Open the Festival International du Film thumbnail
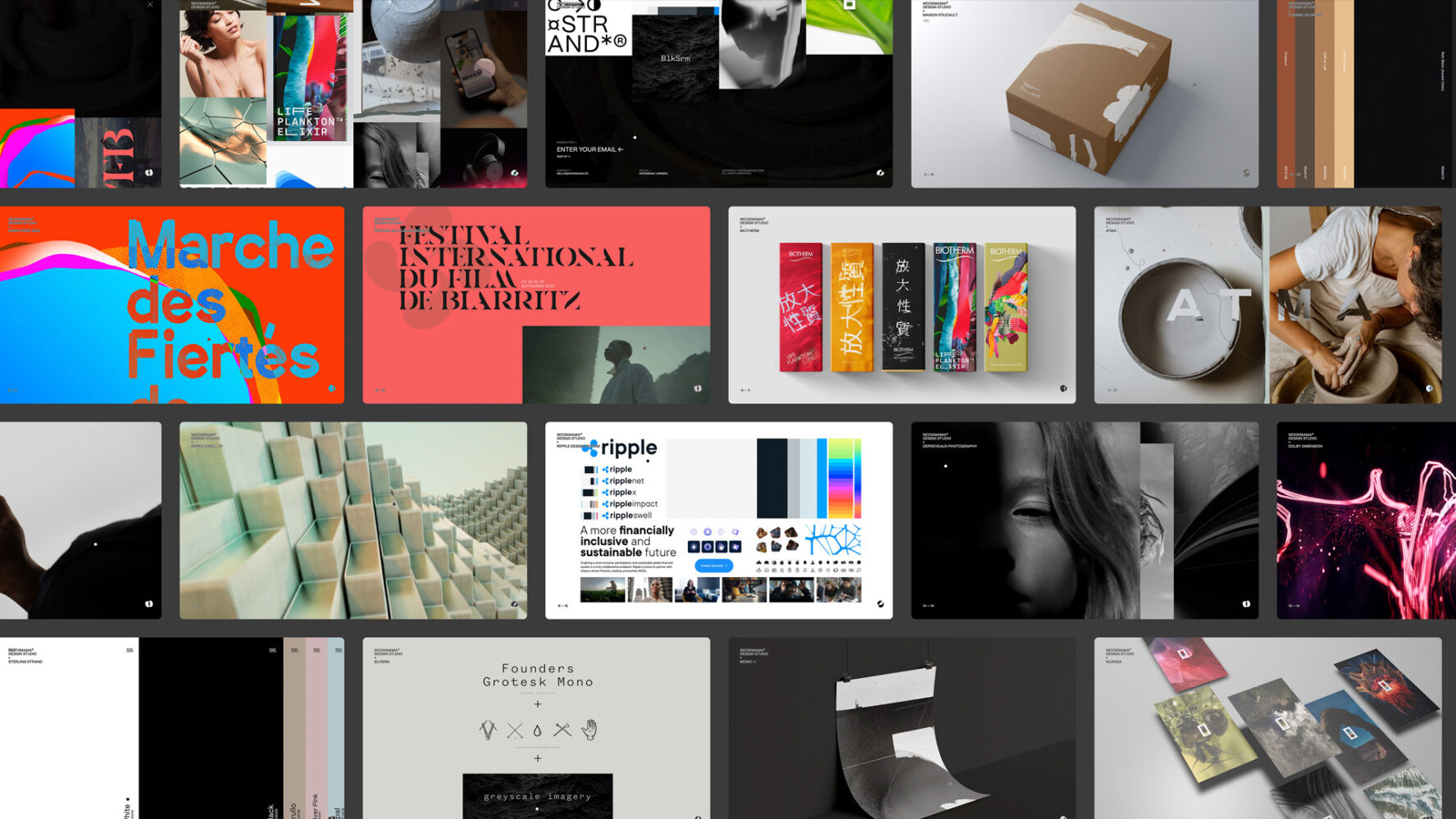Screen dimensions: 1456x819 (536, 305)
